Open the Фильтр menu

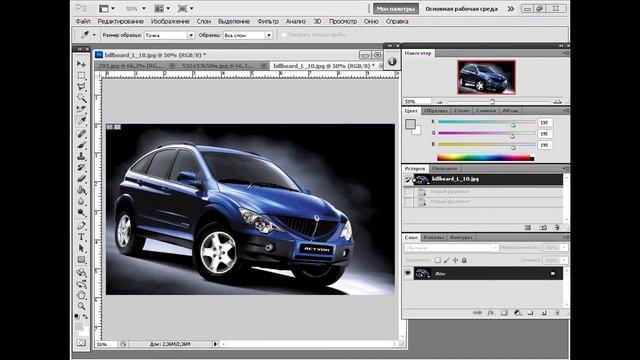[x=268, y=21]
